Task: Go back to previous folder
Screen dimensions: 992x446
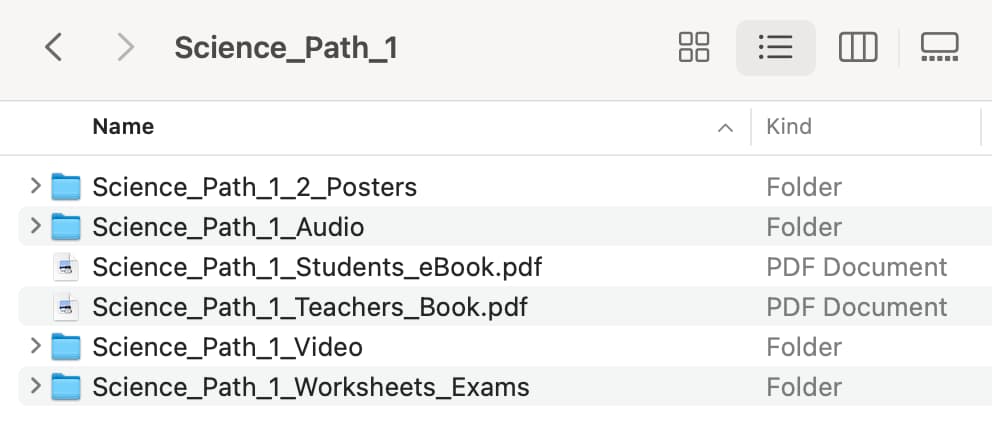Action: click(x=54, y=47)
